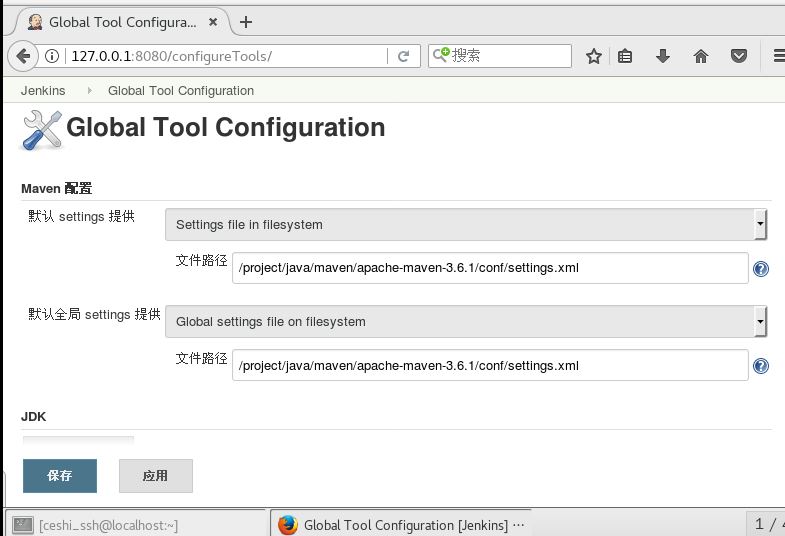Expand the breadcrumb arrow after Jenkins
This screenshot has width=785, height=536.
[88, 91]
